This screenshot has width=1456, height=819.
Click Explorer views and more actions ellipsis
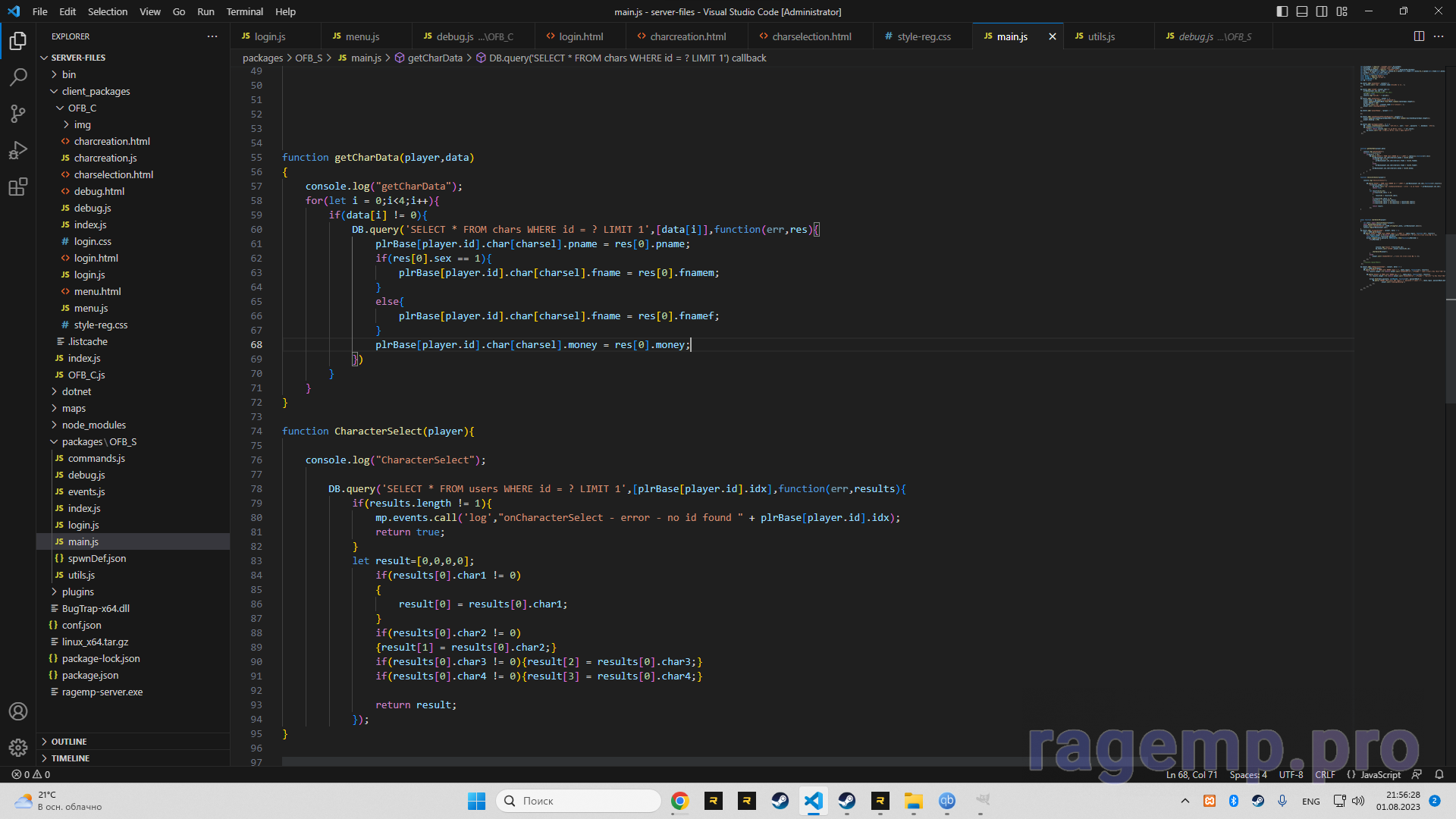click(x=212, y=36)
